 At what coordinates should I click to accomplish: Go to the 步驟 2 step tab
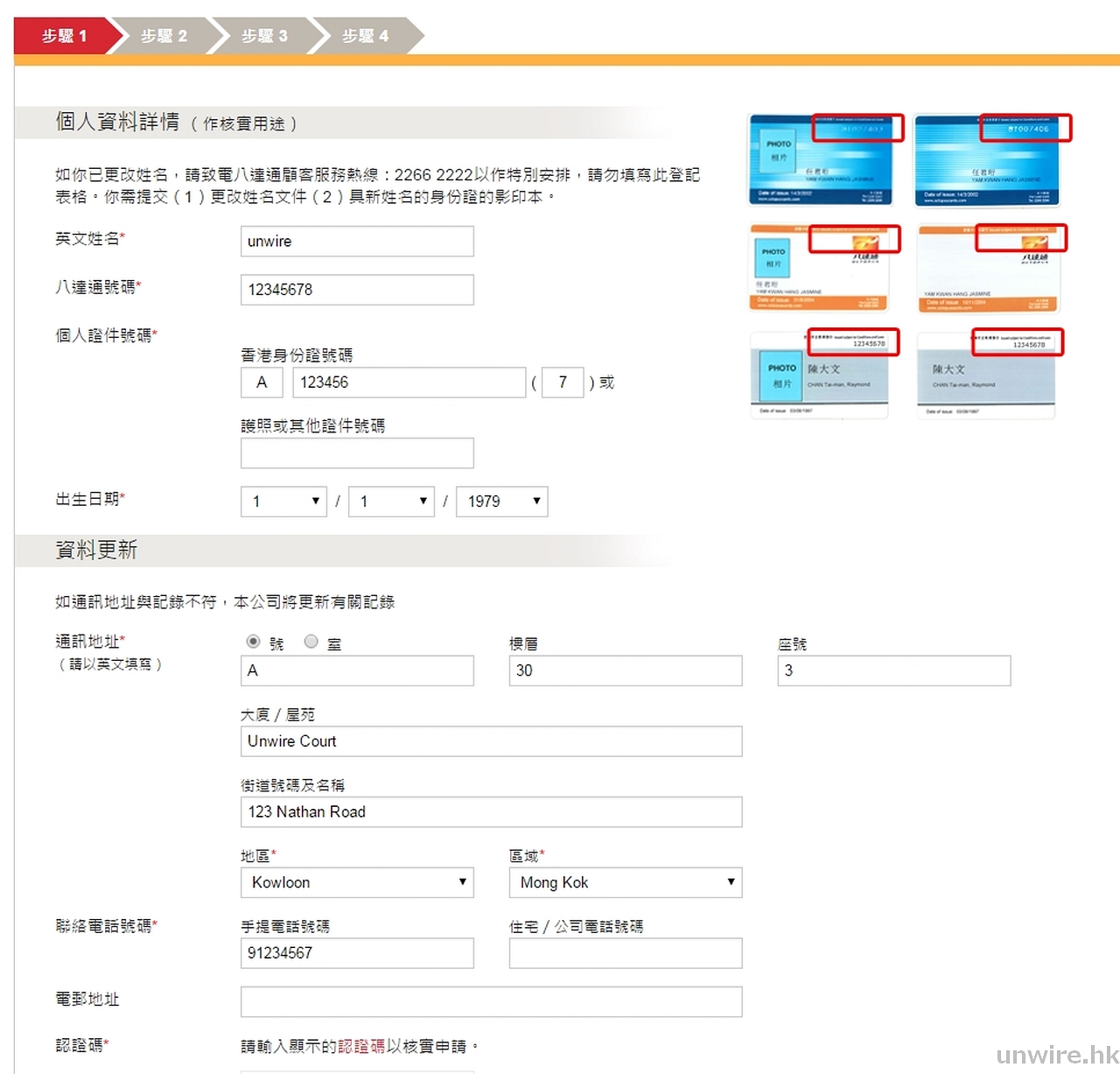point(164,36)
